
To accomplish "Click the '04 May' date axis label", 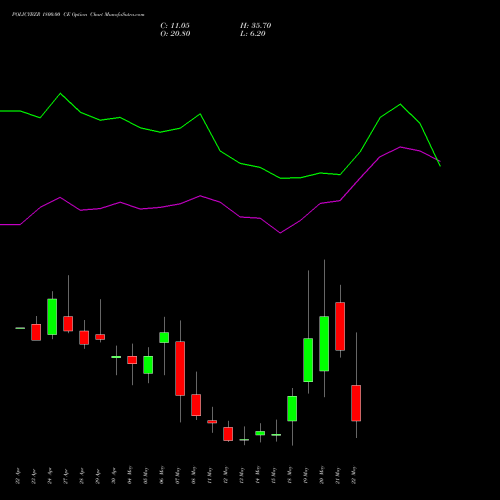I will coord(130,475).
